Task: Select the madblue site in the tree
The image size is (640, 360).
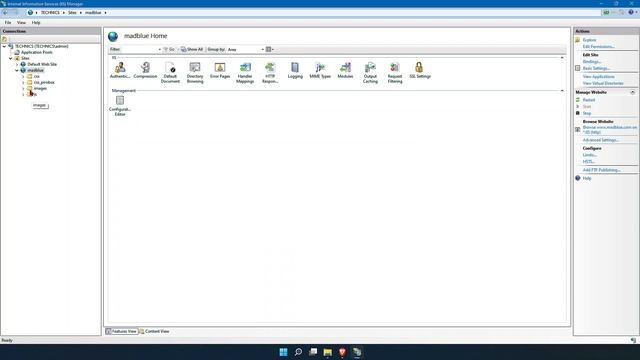Action: point(36,70)
